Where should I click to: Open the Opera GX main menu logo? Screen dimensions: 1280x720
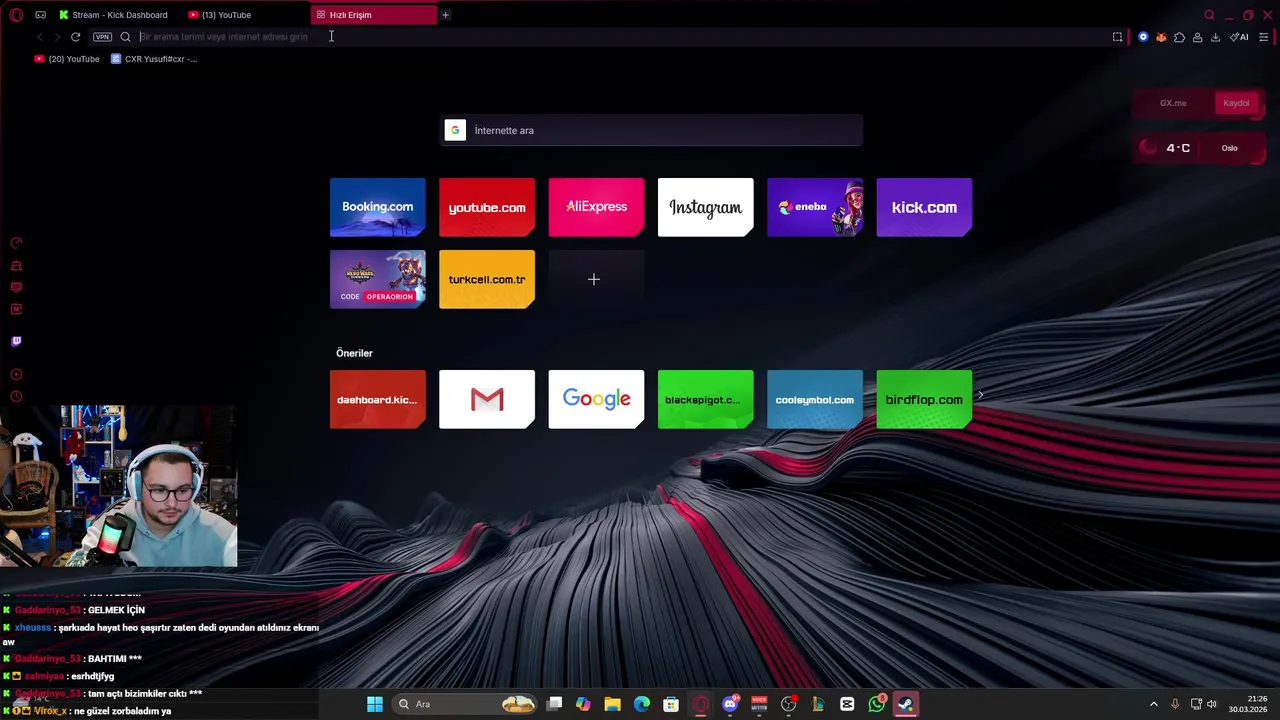(x=16, y=15)
